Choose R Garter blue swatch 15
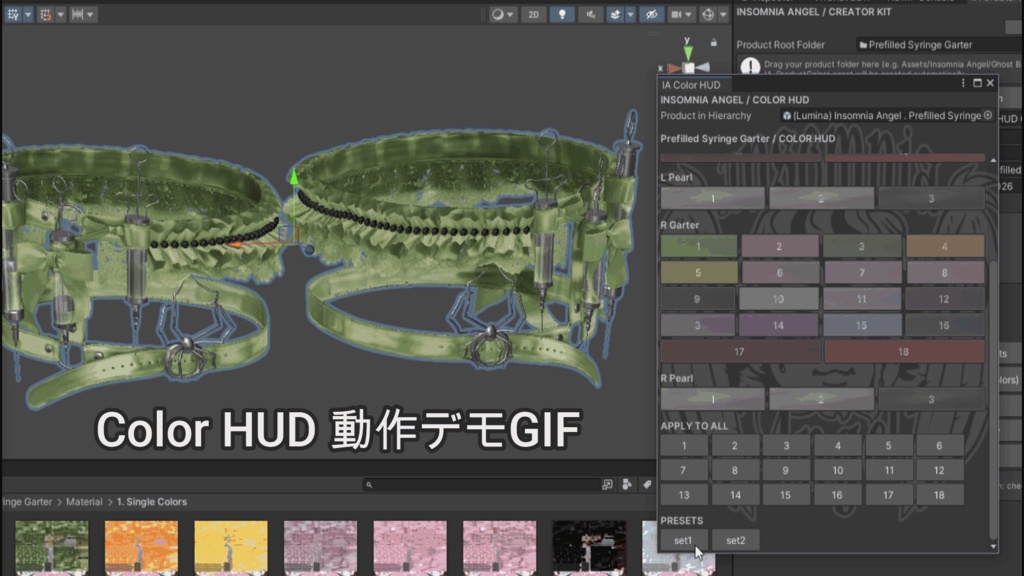This screenshot has width=1024, height=576. click(x=862, y=325)
